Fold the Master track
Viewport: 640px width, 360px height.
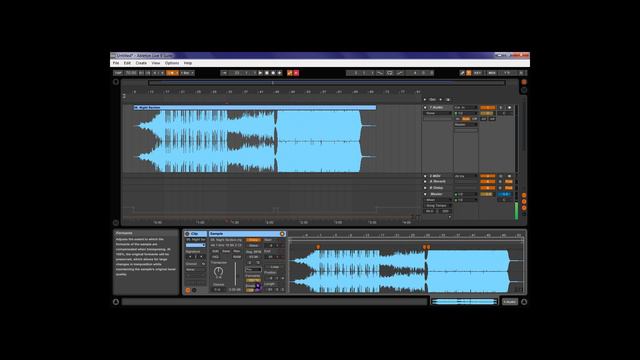pyautogui.click(x=425, y=194)
